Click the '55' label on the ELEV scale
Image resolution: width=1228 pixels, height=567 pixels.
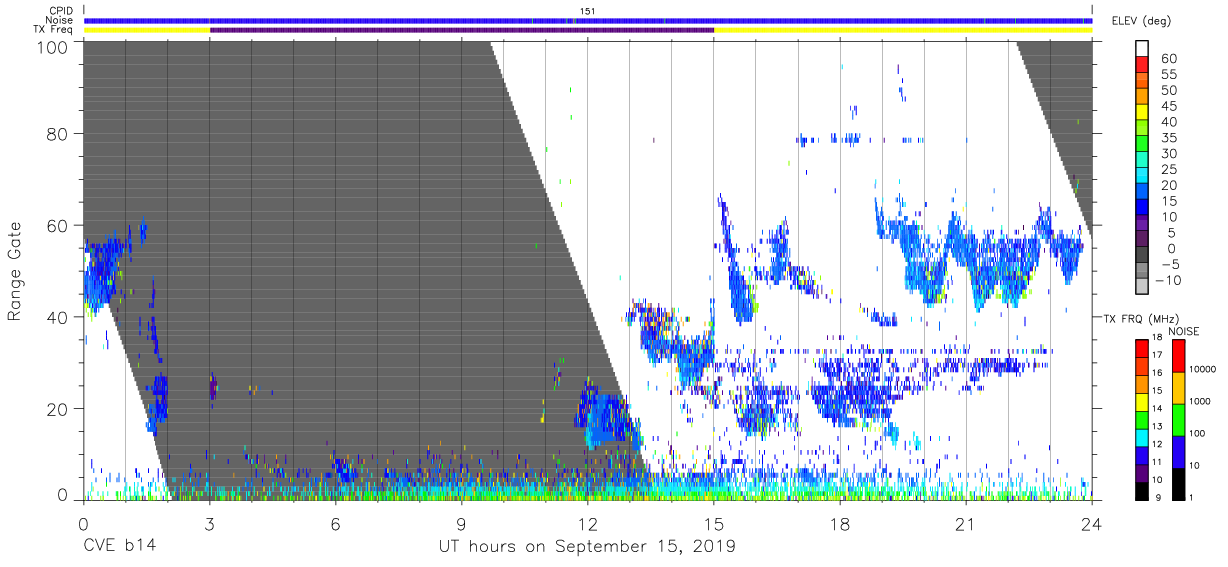[x=1170, y=75]
